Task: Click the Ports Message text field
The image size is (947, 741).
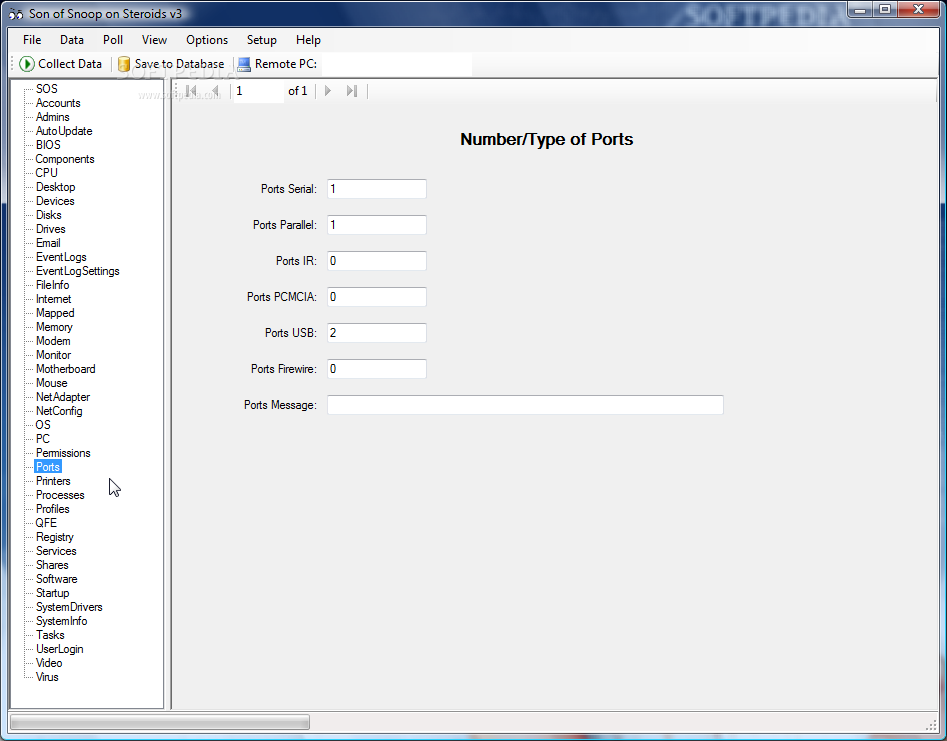Action: (x=525, y=405)
